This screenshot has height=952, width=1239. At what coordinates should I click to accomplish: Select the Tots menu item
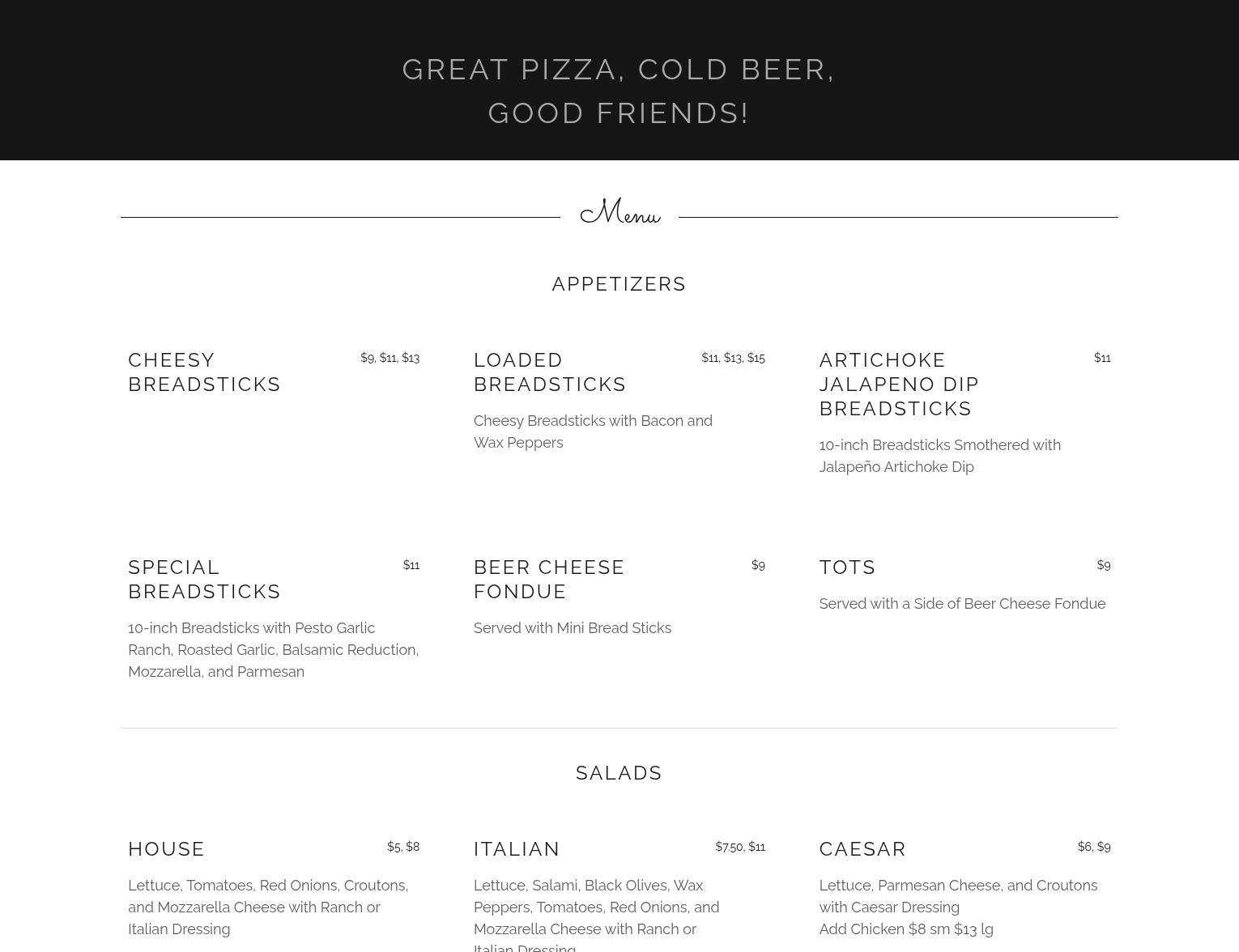coord(847,567)
